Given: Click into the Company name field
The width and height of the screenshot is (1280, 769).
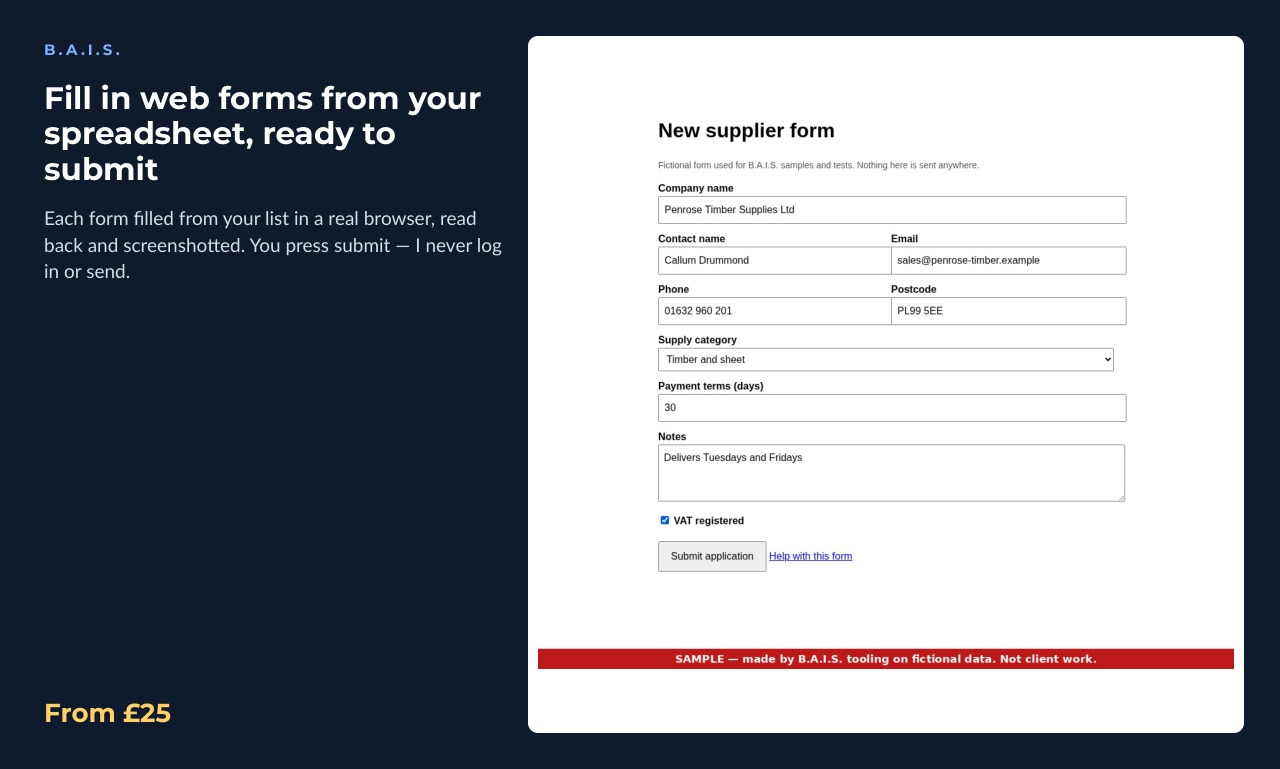Looking at the screenshot, I should click(x=892, y=210).
